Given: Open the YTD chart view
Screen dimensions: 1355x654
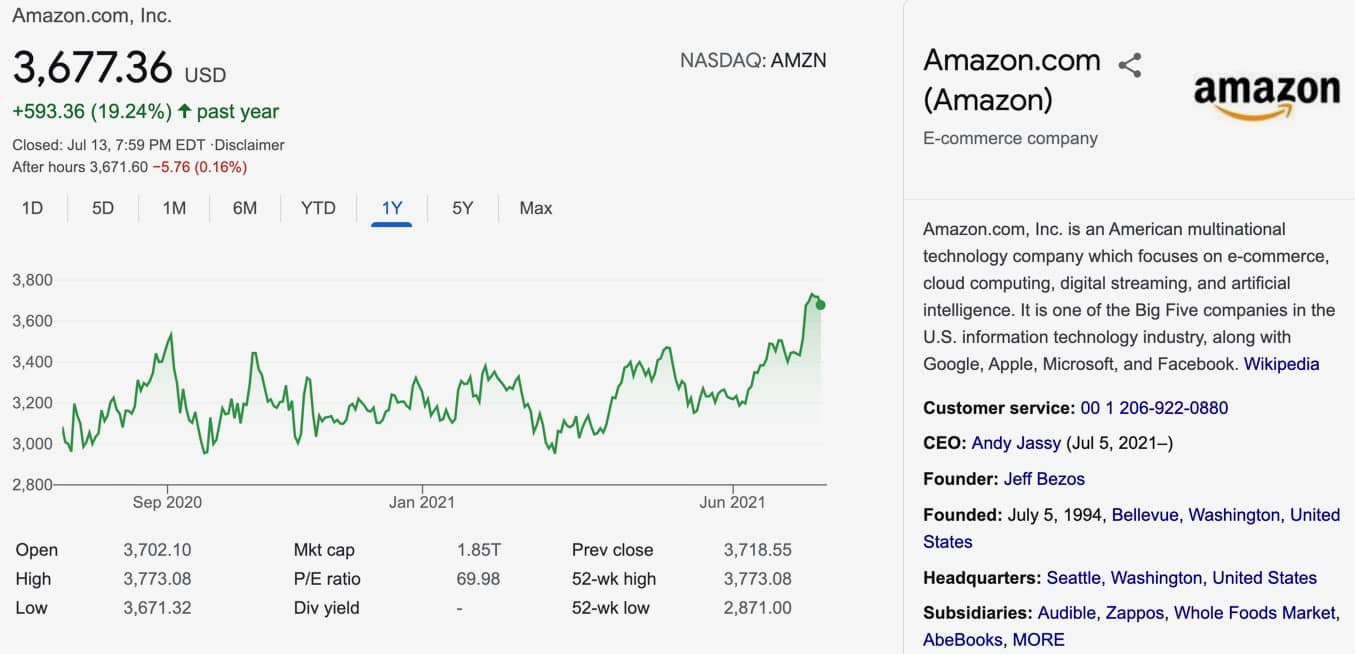Looking at the screenshot, I should (x=318, y=208).
